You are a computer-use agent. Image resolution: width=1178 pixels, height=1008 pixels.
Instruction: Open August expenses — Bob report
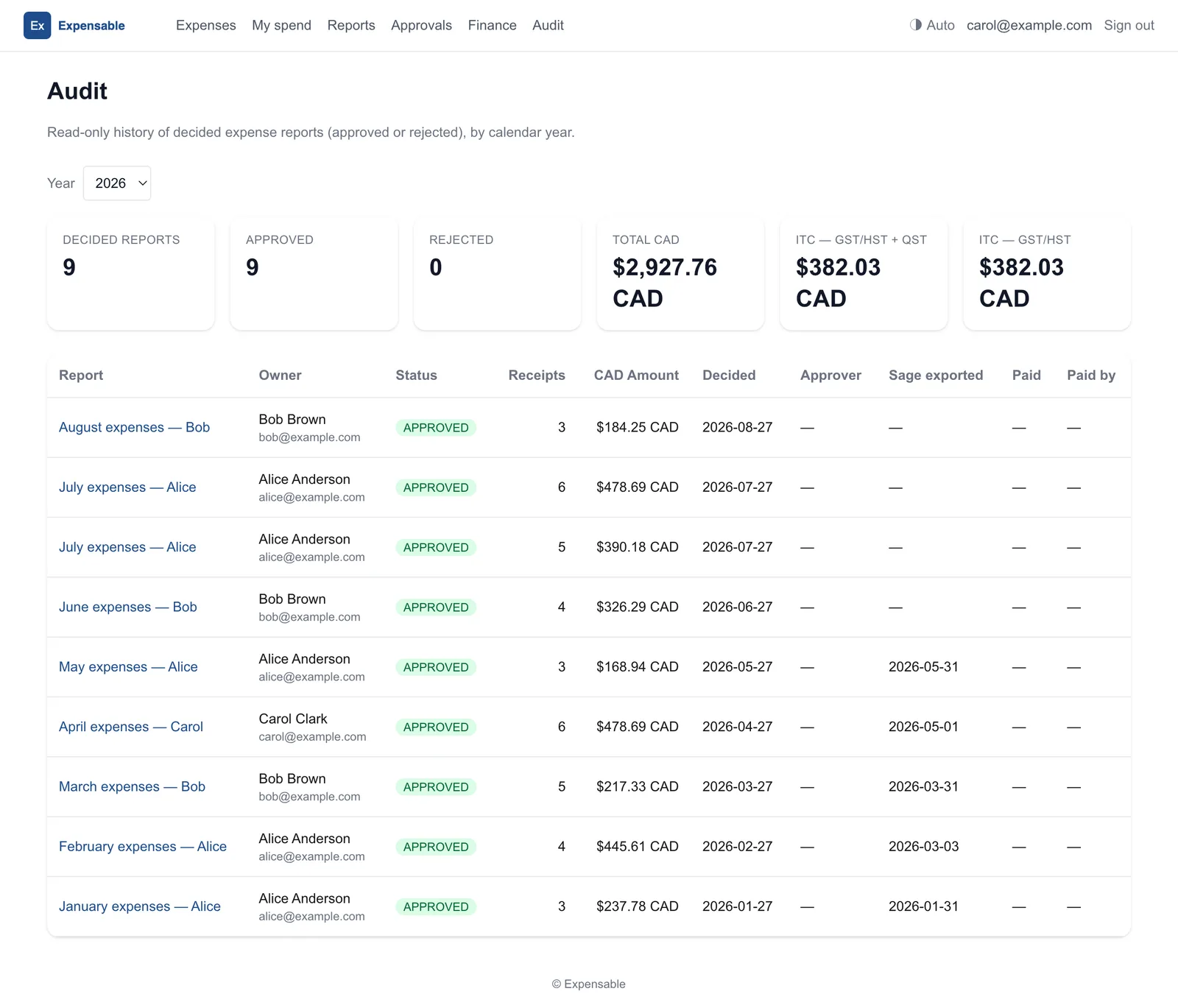[134, 428]
